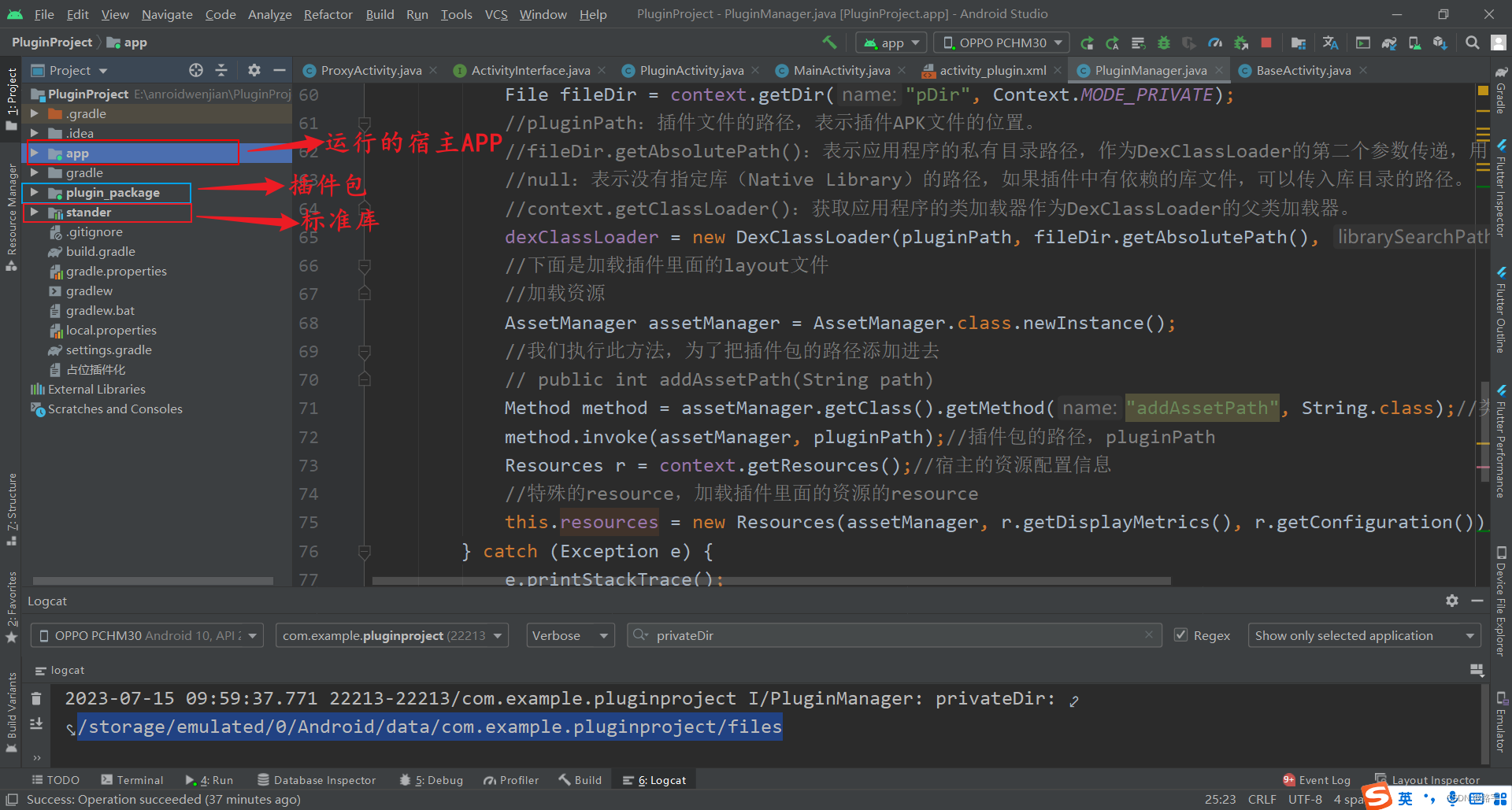The height and width of the screenshot is (810, 1512).
Task: Expand the plugin_package module
Action: click(x=34, y=192)
